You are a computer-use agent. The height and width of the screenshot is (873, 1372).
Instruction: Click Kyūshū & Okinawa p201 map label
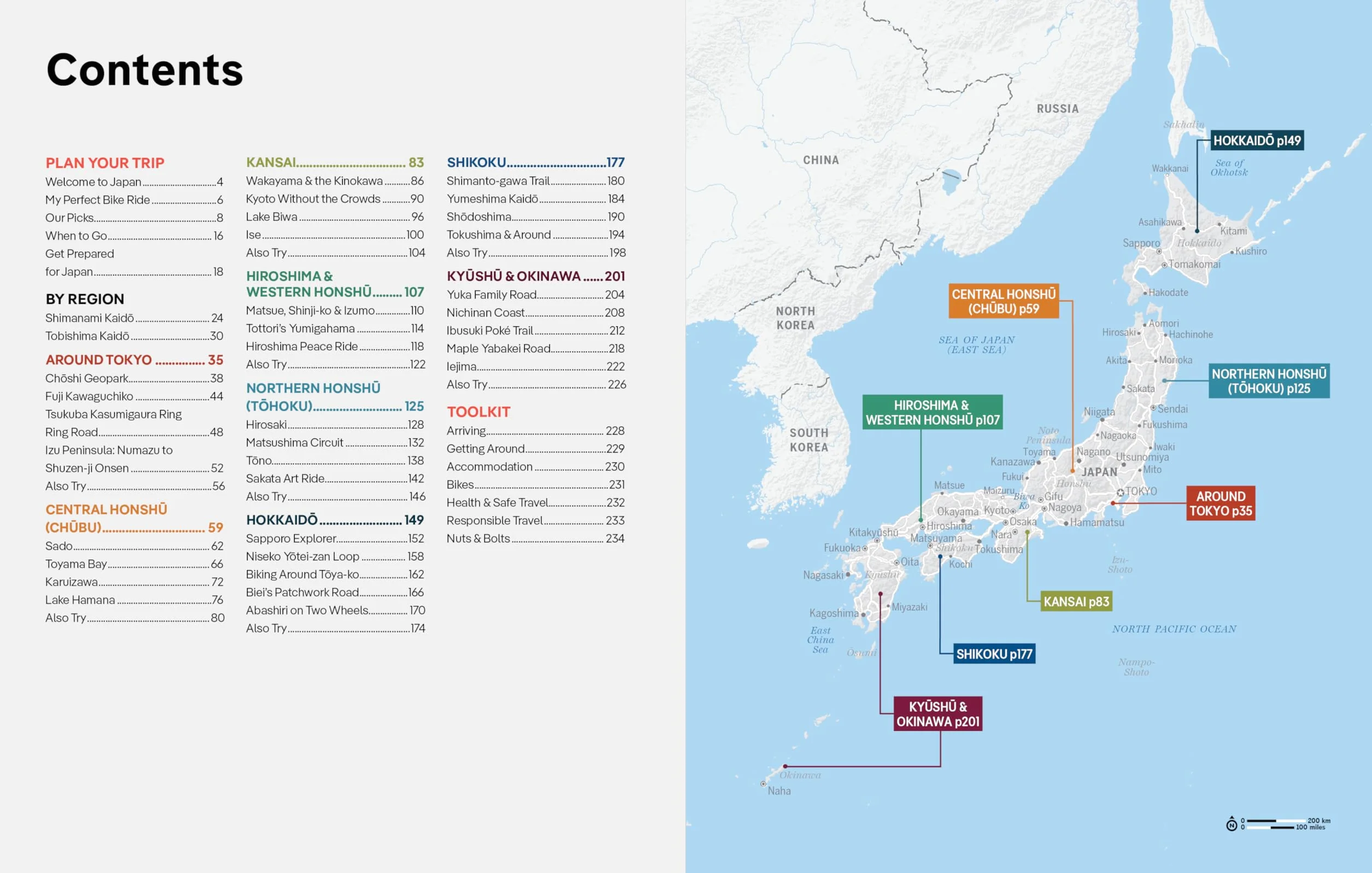937,714
